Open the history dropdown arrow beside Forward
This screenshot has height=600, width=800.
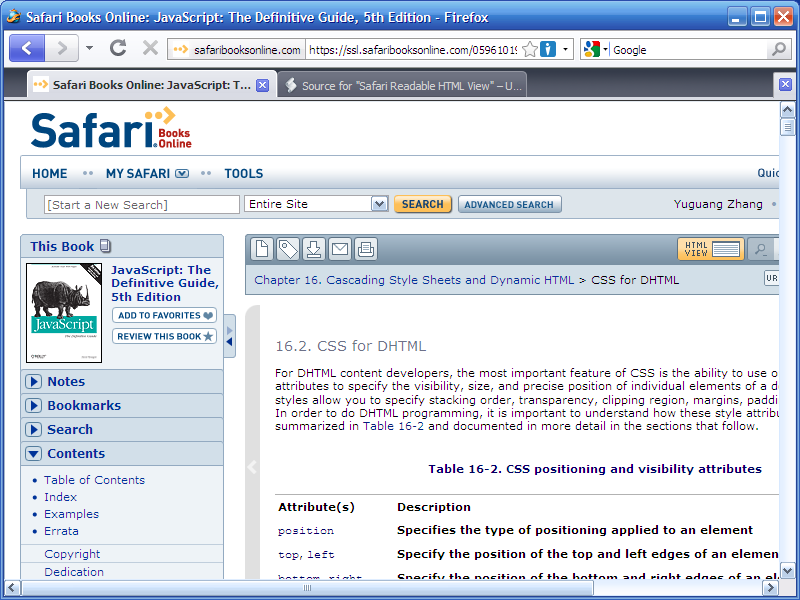[89, 48]
